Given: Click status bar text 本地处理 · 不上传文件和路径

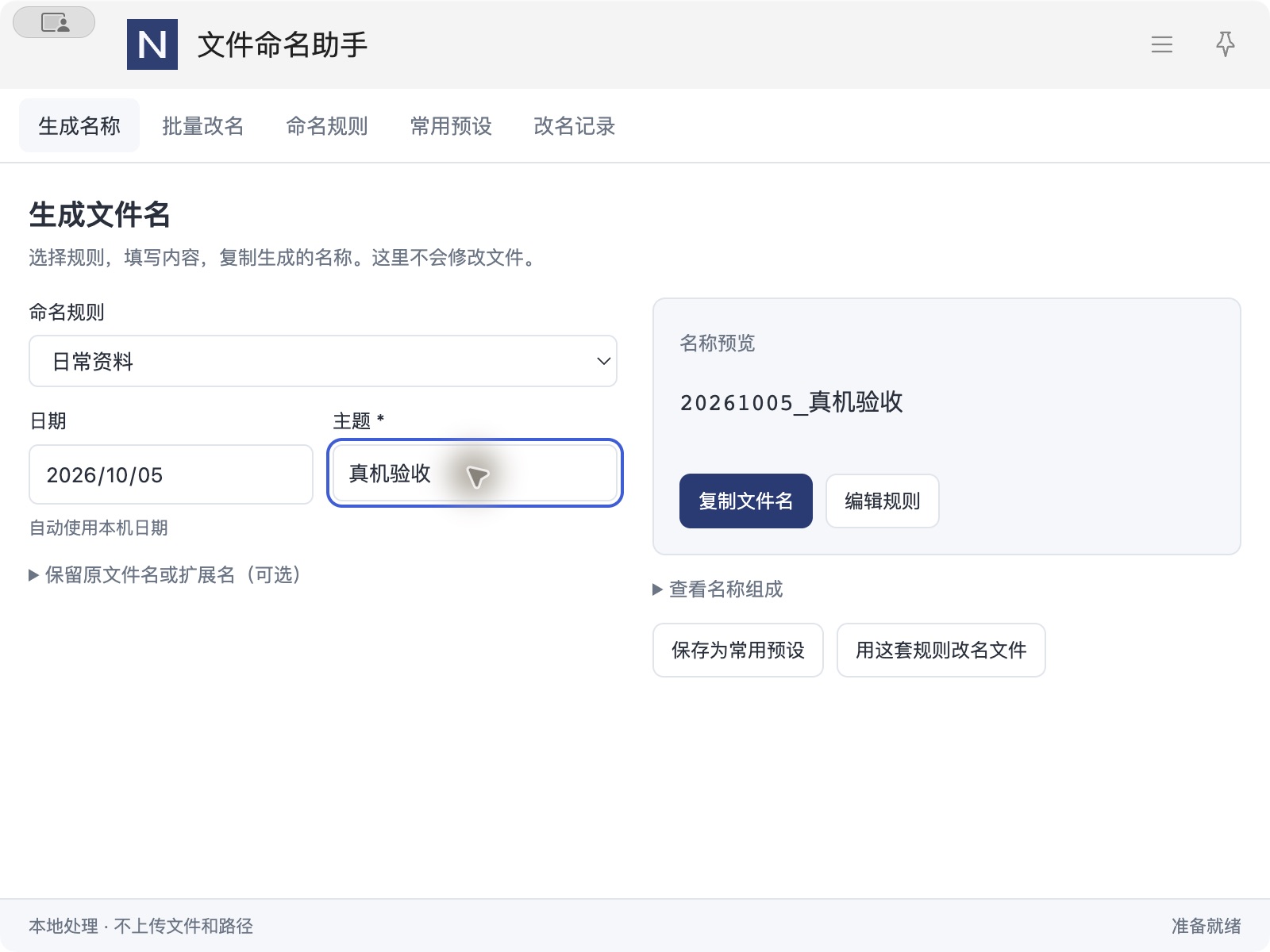Looking at the screenshot, I should 141,926.
